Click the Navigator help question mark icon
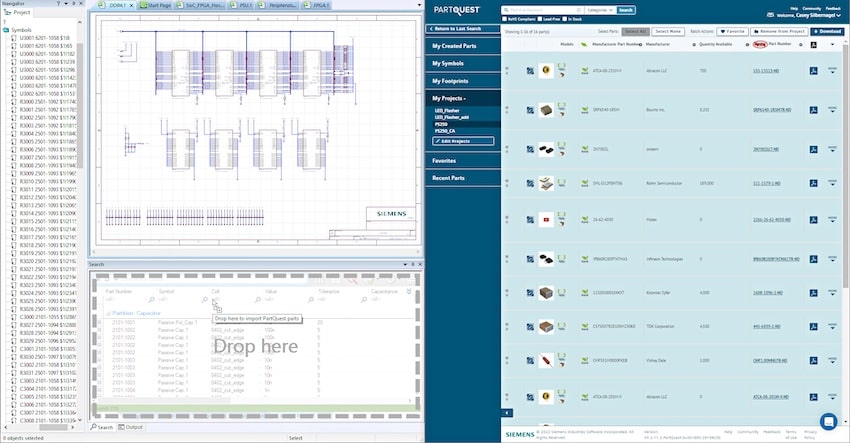This screenshot has height=443, width=850. coord(58,3)
